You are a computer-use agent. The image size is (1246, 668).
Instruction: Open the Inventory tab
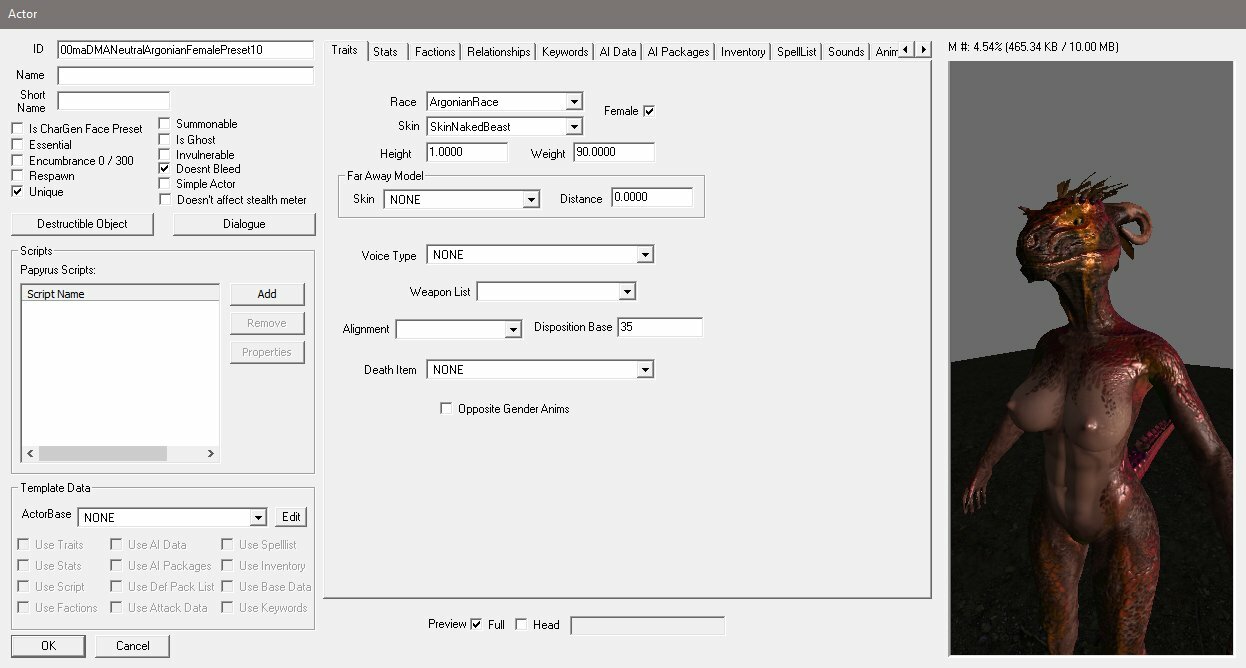point(743,52)
